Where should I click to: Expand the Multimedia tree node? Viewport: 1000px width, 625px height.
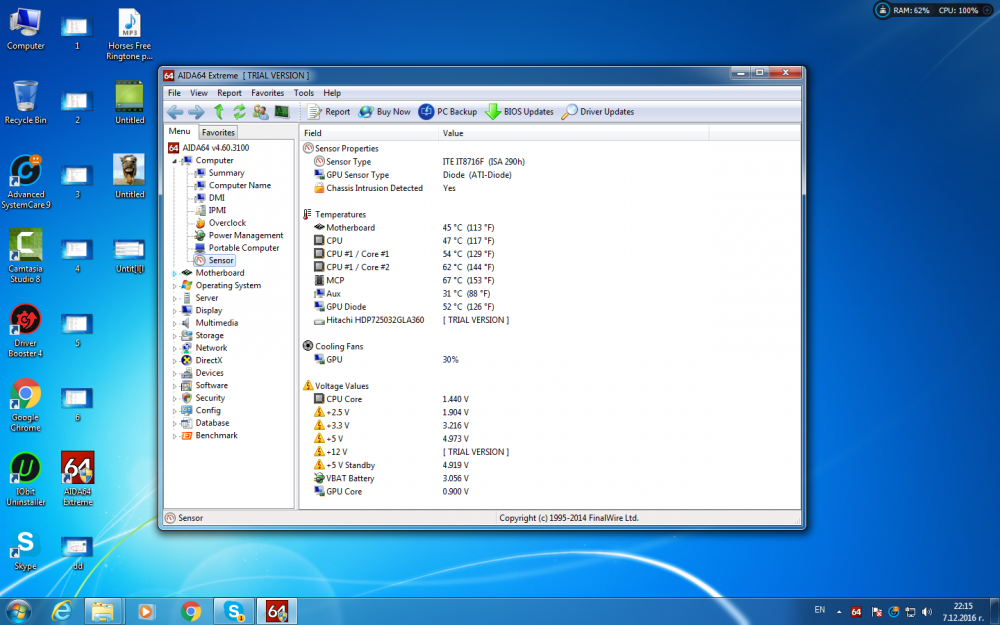click(x=174, y=323)
